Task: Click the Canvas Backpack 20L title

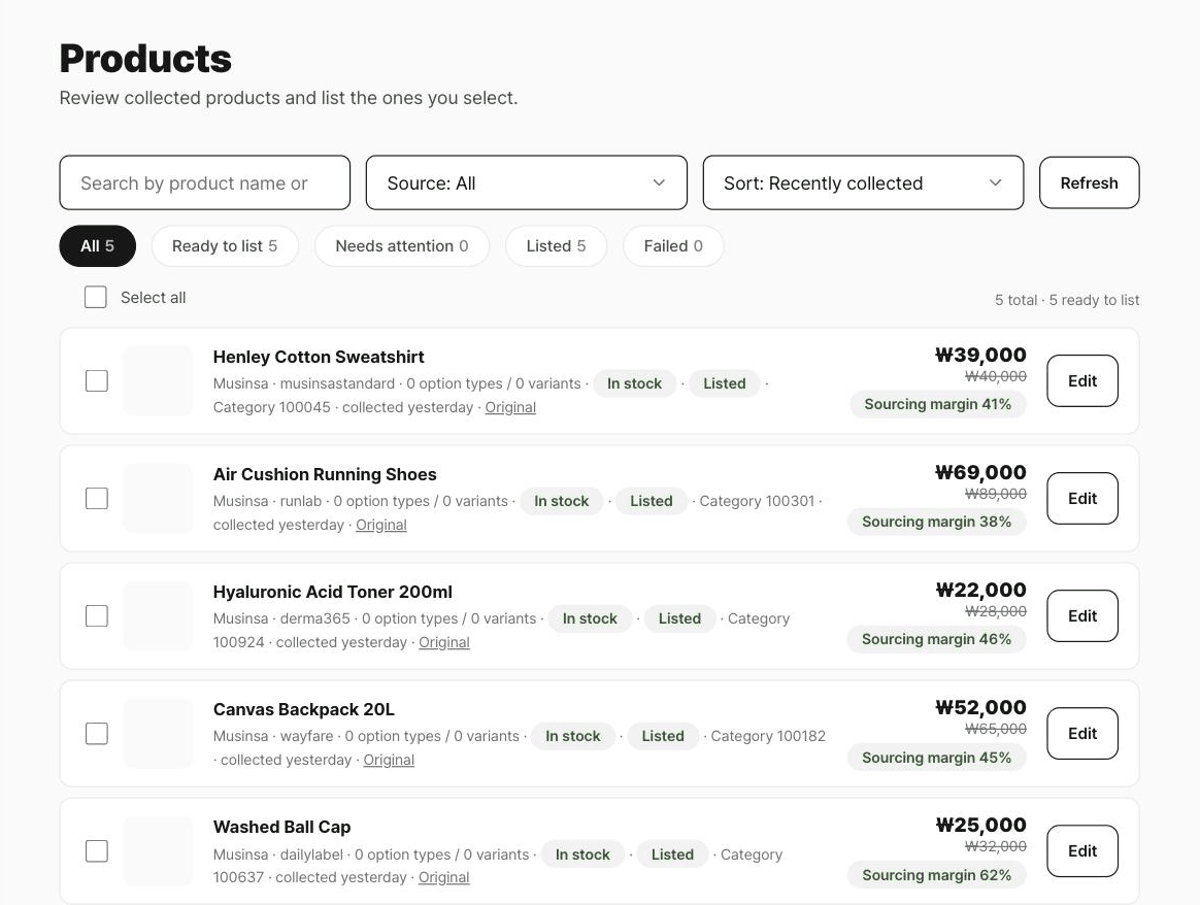Action: [x=304, y=709]
